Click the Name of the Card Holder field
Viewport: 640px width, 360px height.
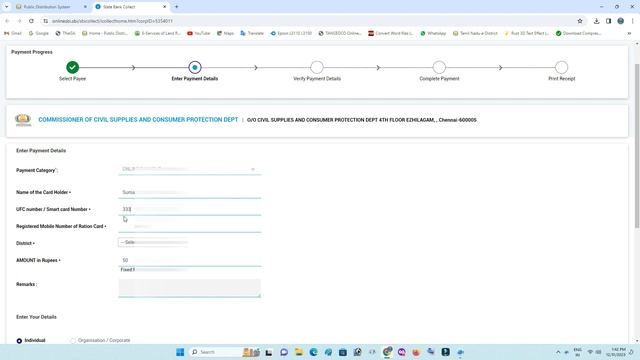coord(189,192)
